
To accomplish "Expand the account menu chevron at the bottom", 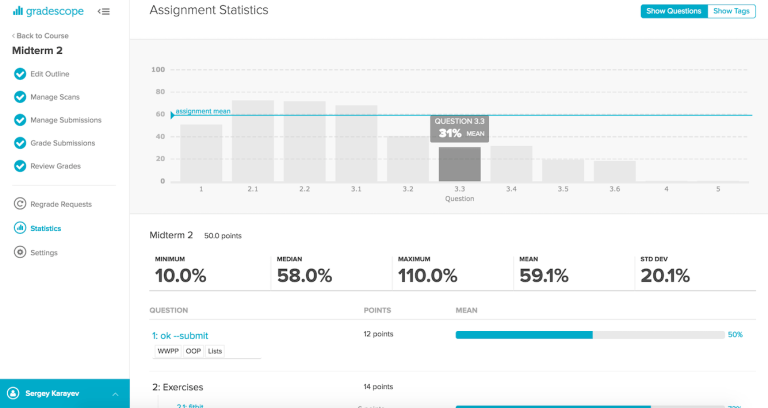I will (114, 394).
